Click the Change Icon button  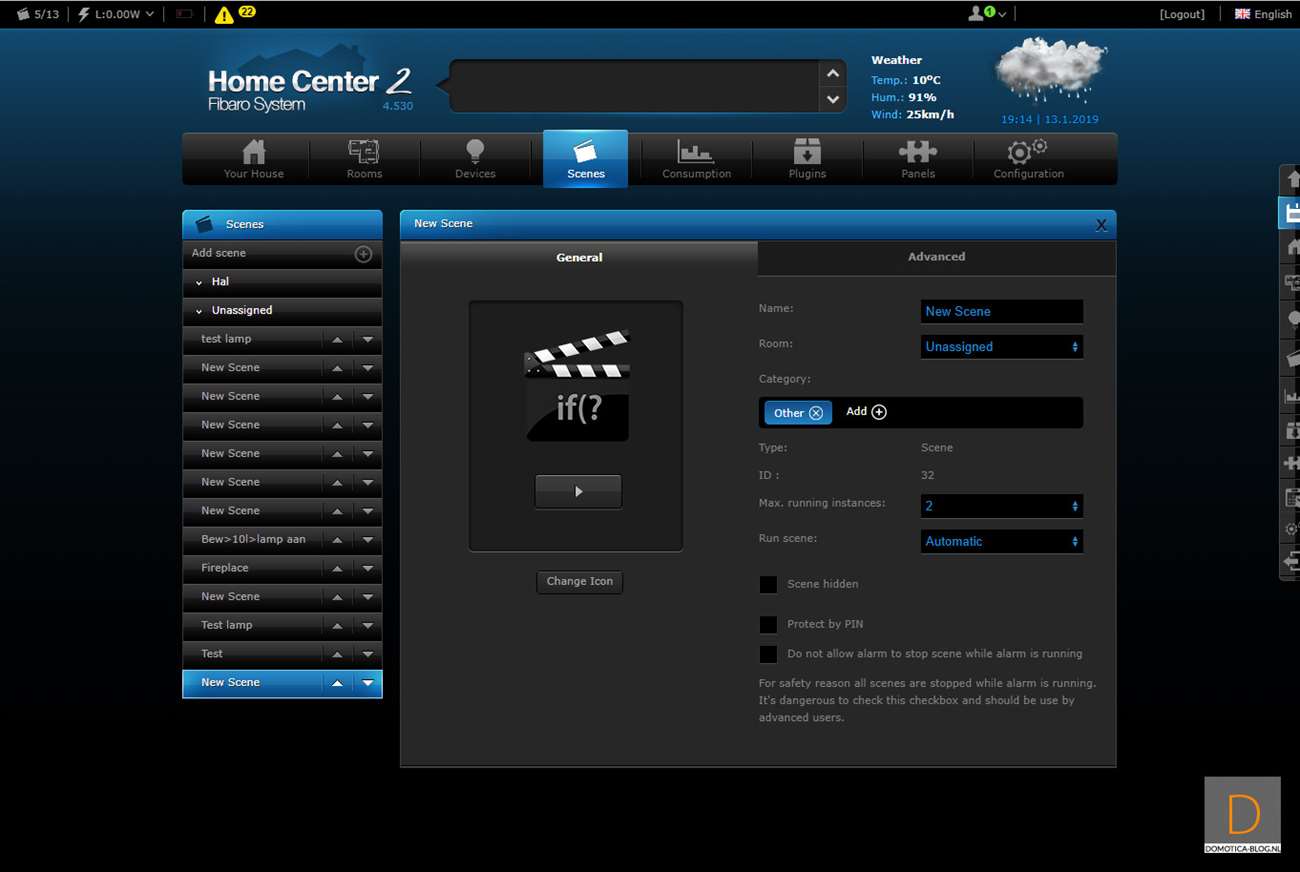point(580,581)
